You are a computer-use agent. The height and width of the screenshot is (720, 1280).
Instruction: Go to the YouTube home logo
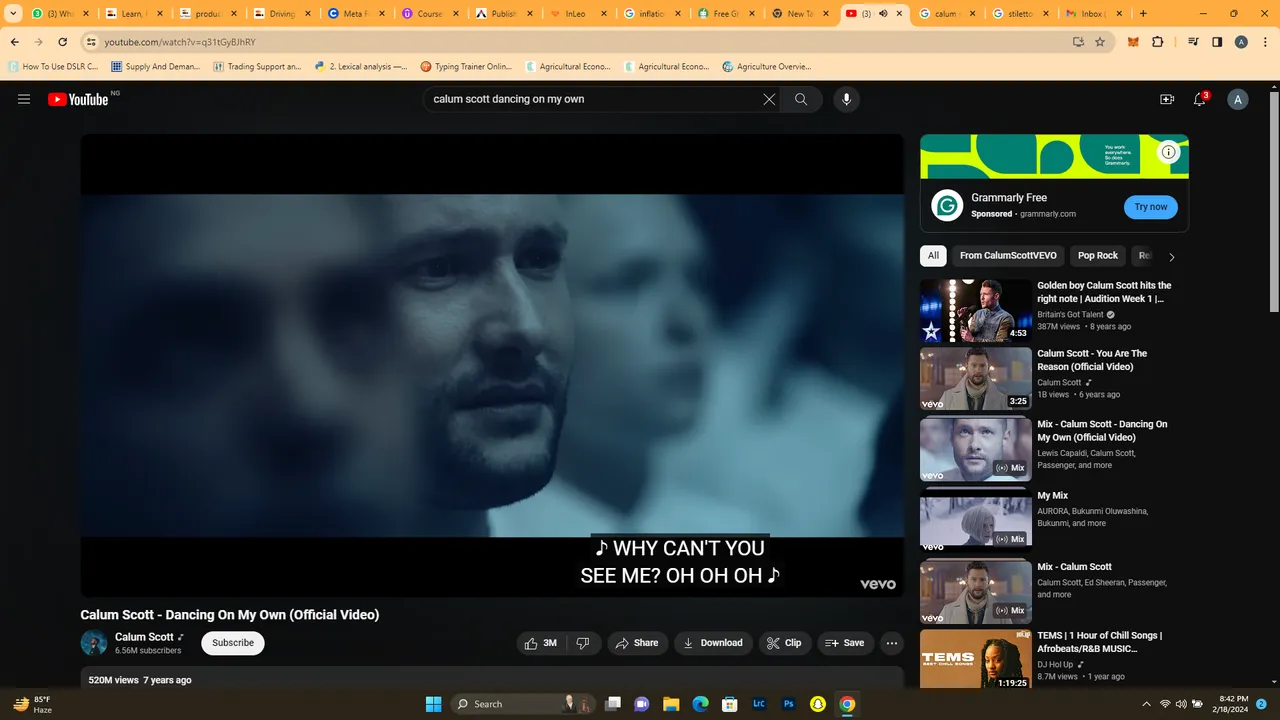tap(78, 99)
